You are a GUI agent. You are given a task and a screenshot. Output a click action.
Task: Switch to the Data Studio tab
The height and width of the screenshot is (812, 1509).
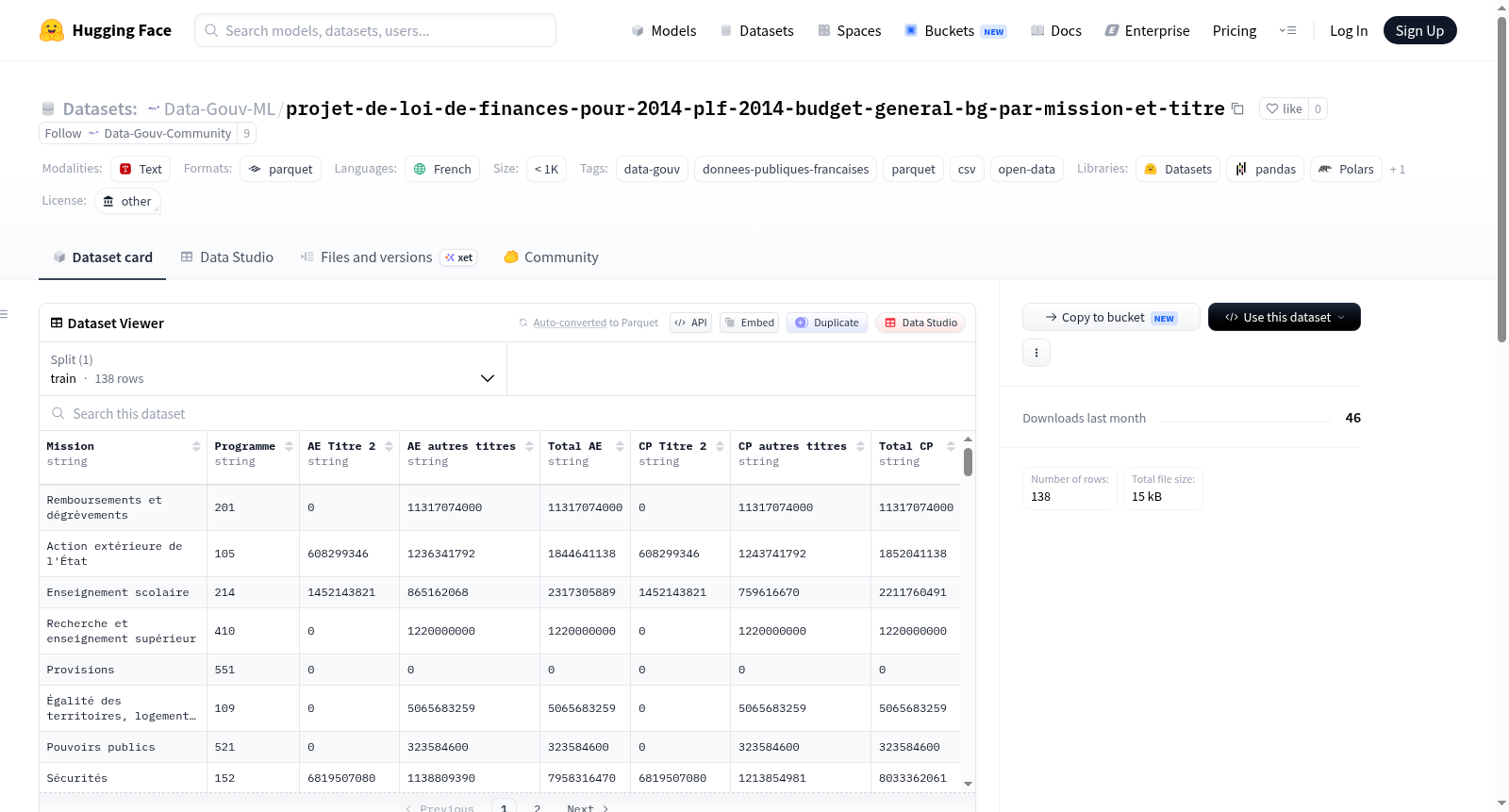227,257
